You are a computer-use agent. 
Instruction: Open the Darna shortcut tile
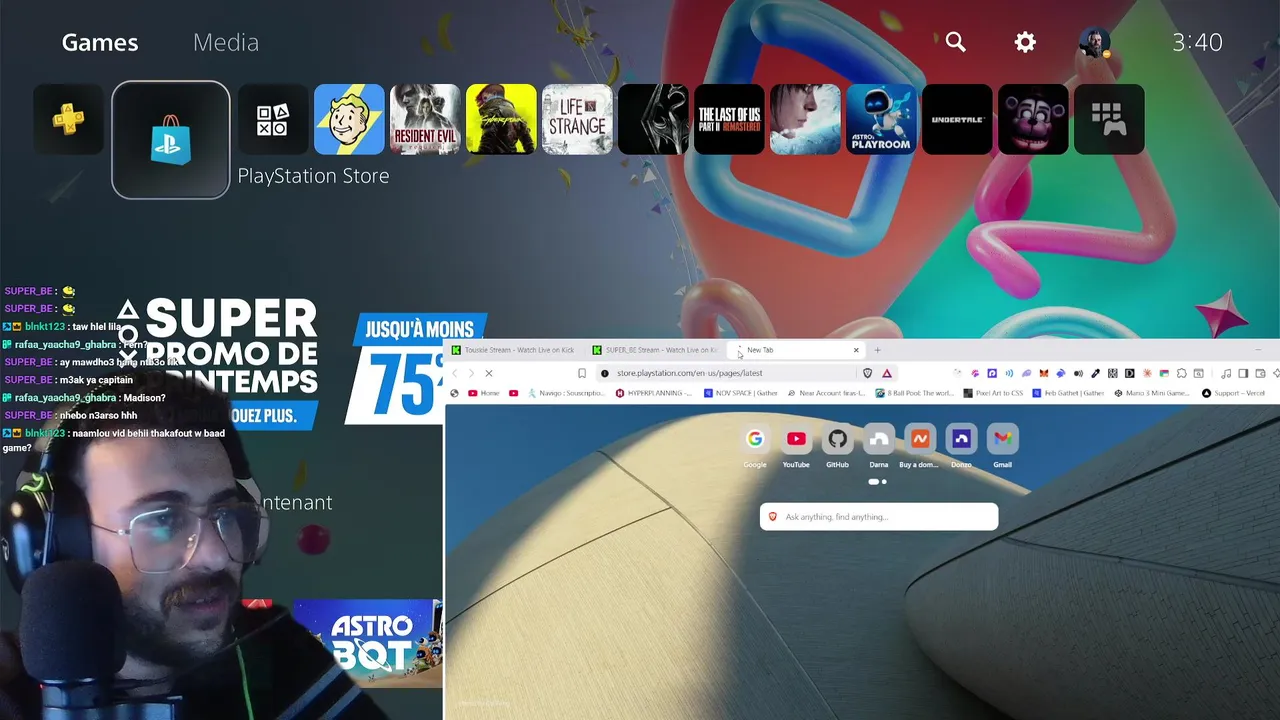click(879, 445)
